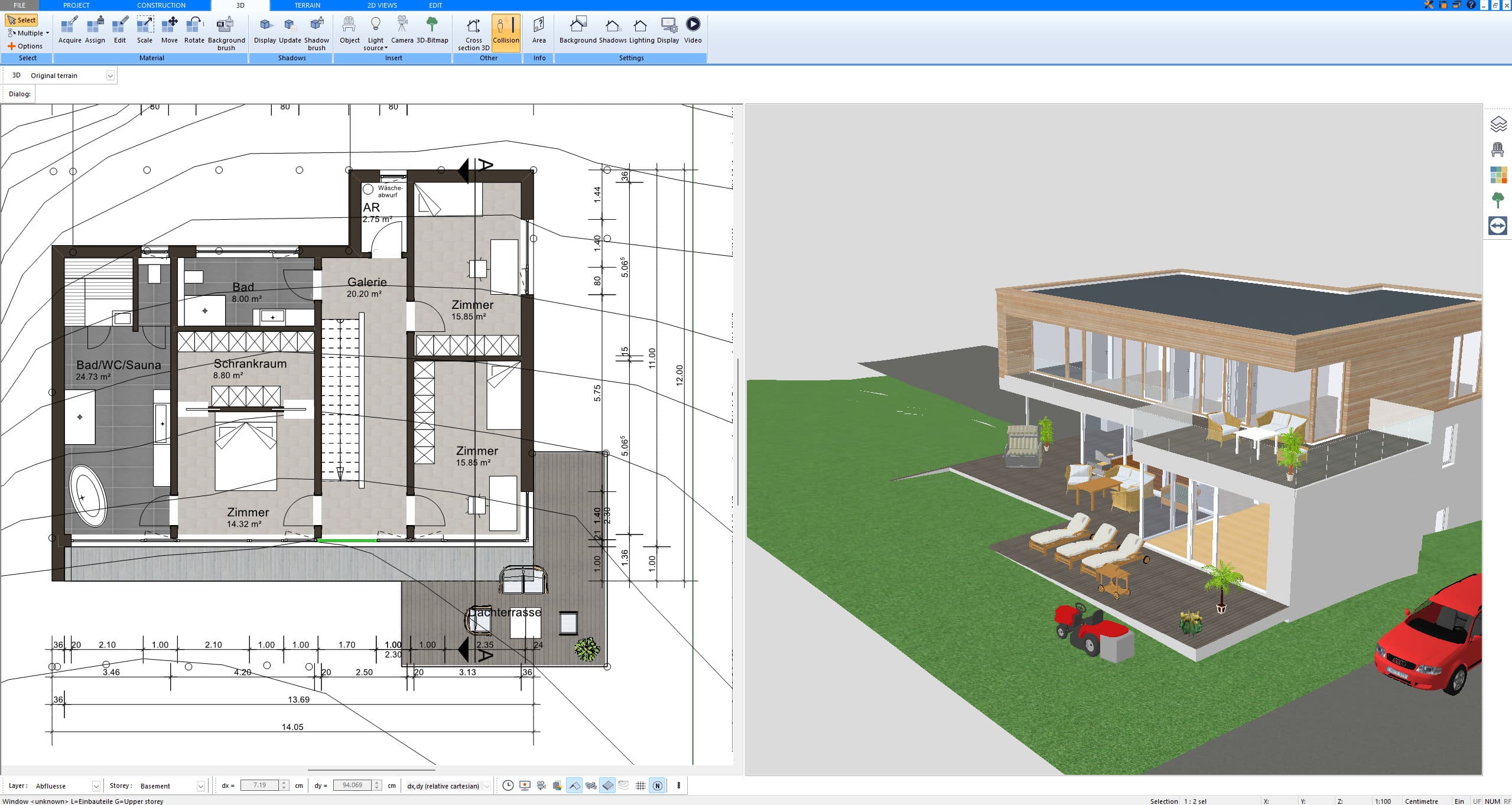
Task: Open the furniture object catalog in the sidebar
Action: (x=1498, y=148)
